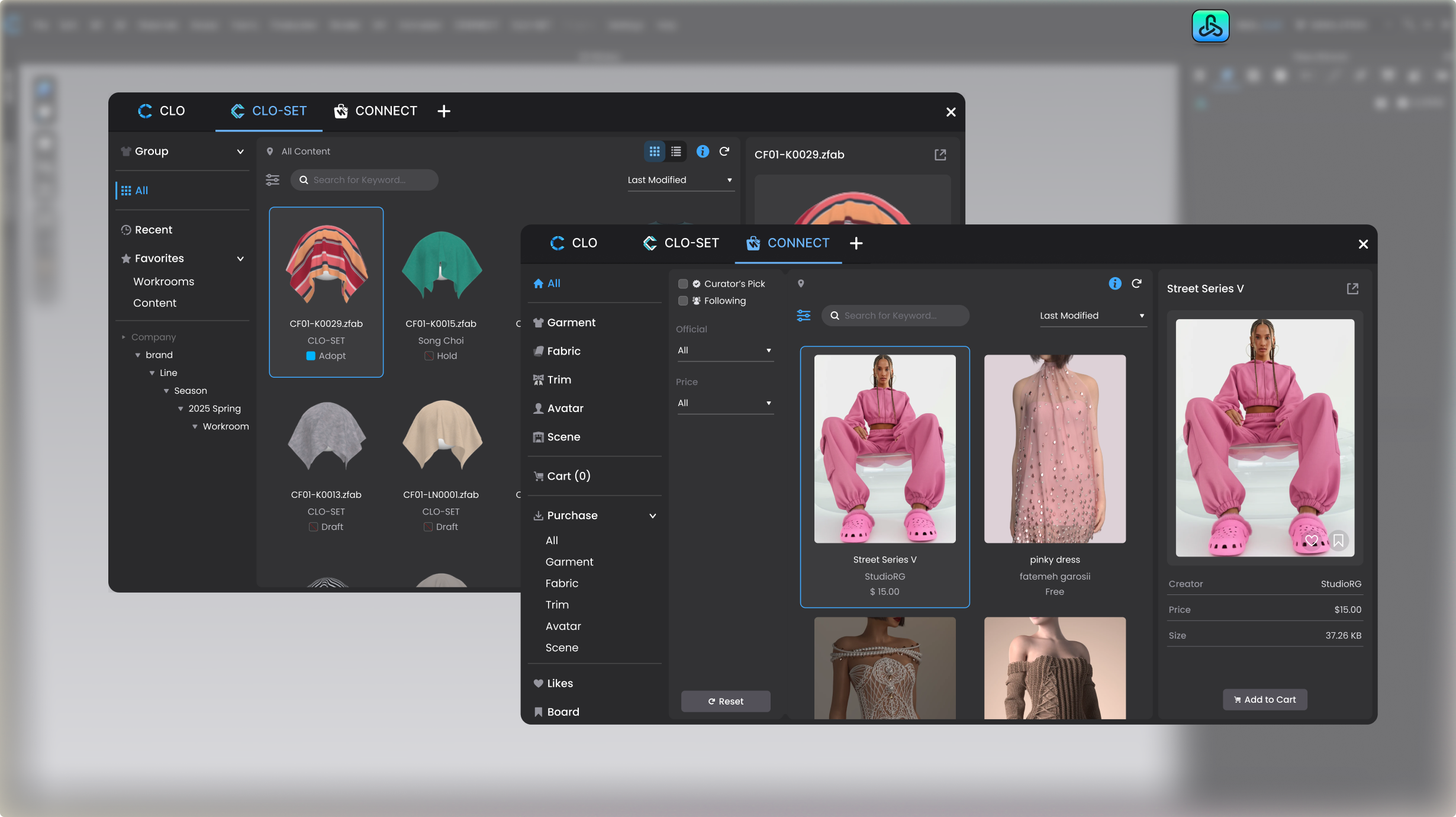This screenshot has height=817, width=1456.
Task: Select CONNECT tab in front window
Action: point(788,243)
